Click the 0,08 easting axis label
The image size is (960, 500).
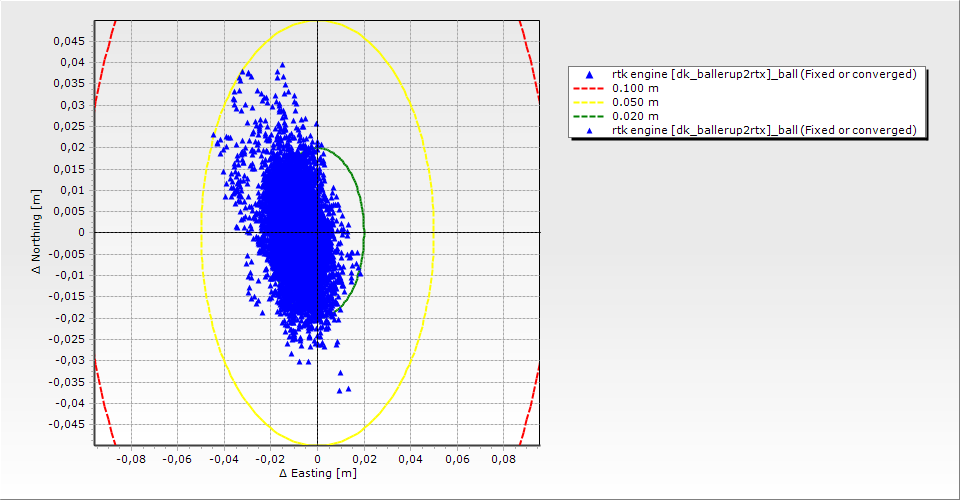point(503,459)
